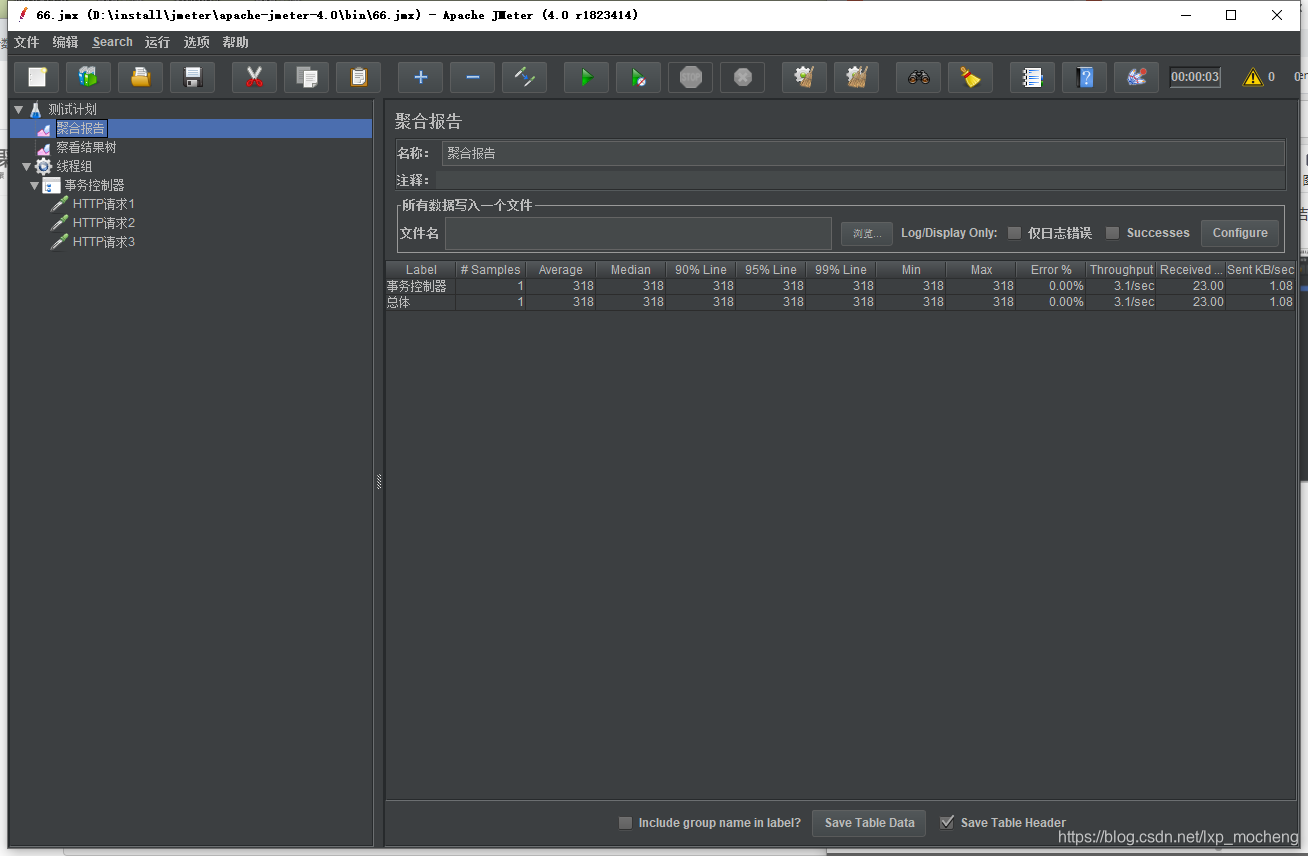Click the 00:00:03 elapsed timer
Viewport: 1308px width, 856px height.
click(1195, 77)
